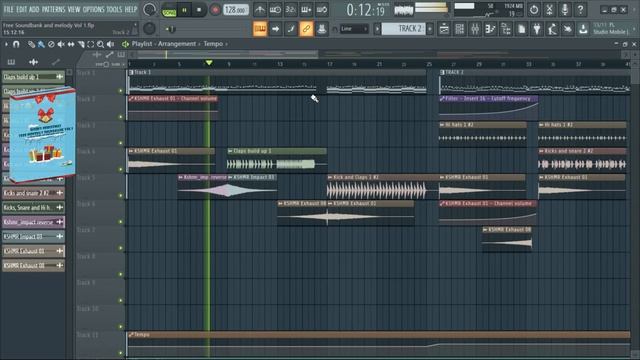Select the select tool icon
Screen dimensions: 640x360
(91, 44)
